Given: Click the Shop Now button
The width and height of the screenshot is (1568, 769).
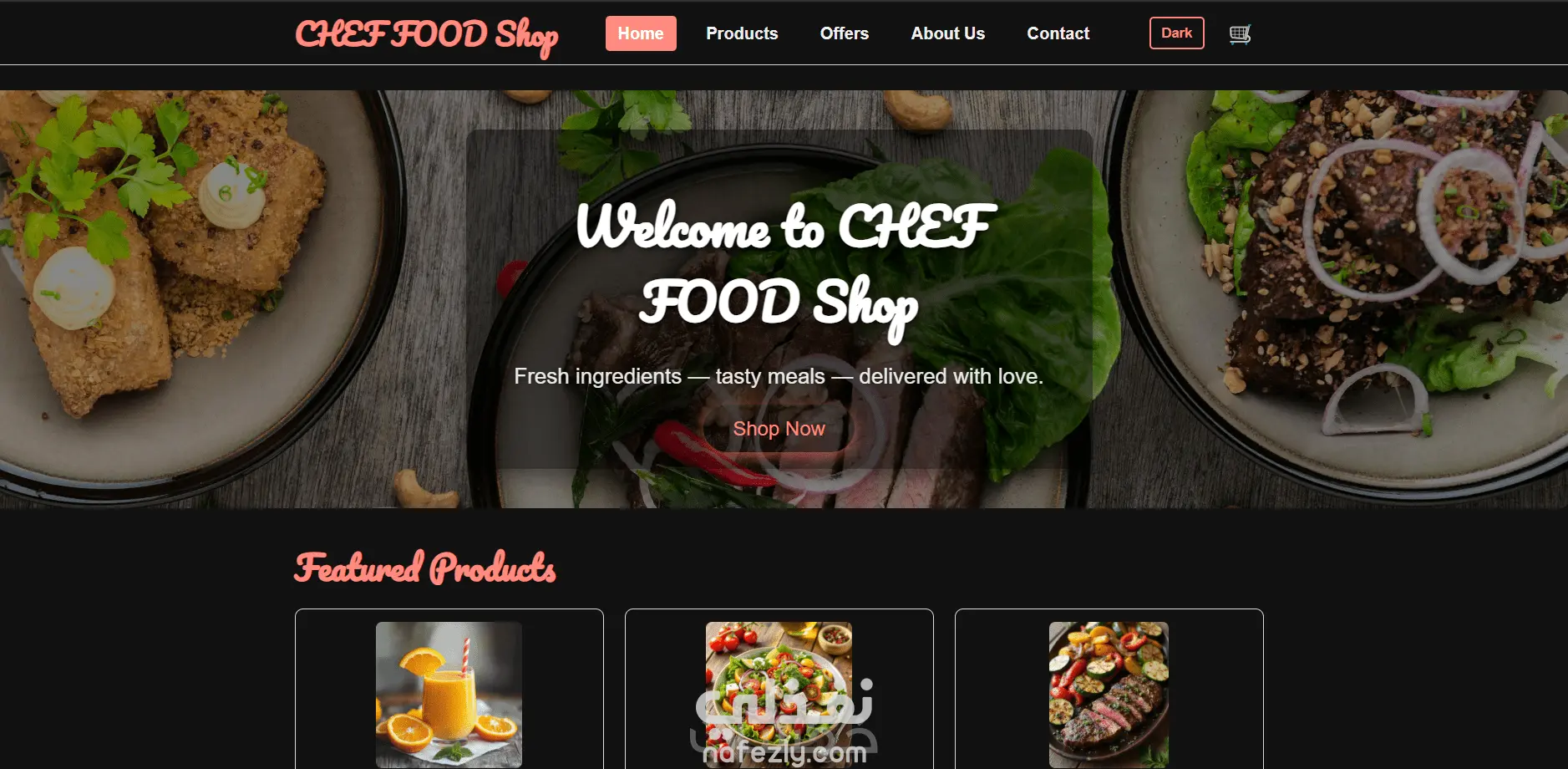Looking at the screenshot, I should click(x=779, y=429).
